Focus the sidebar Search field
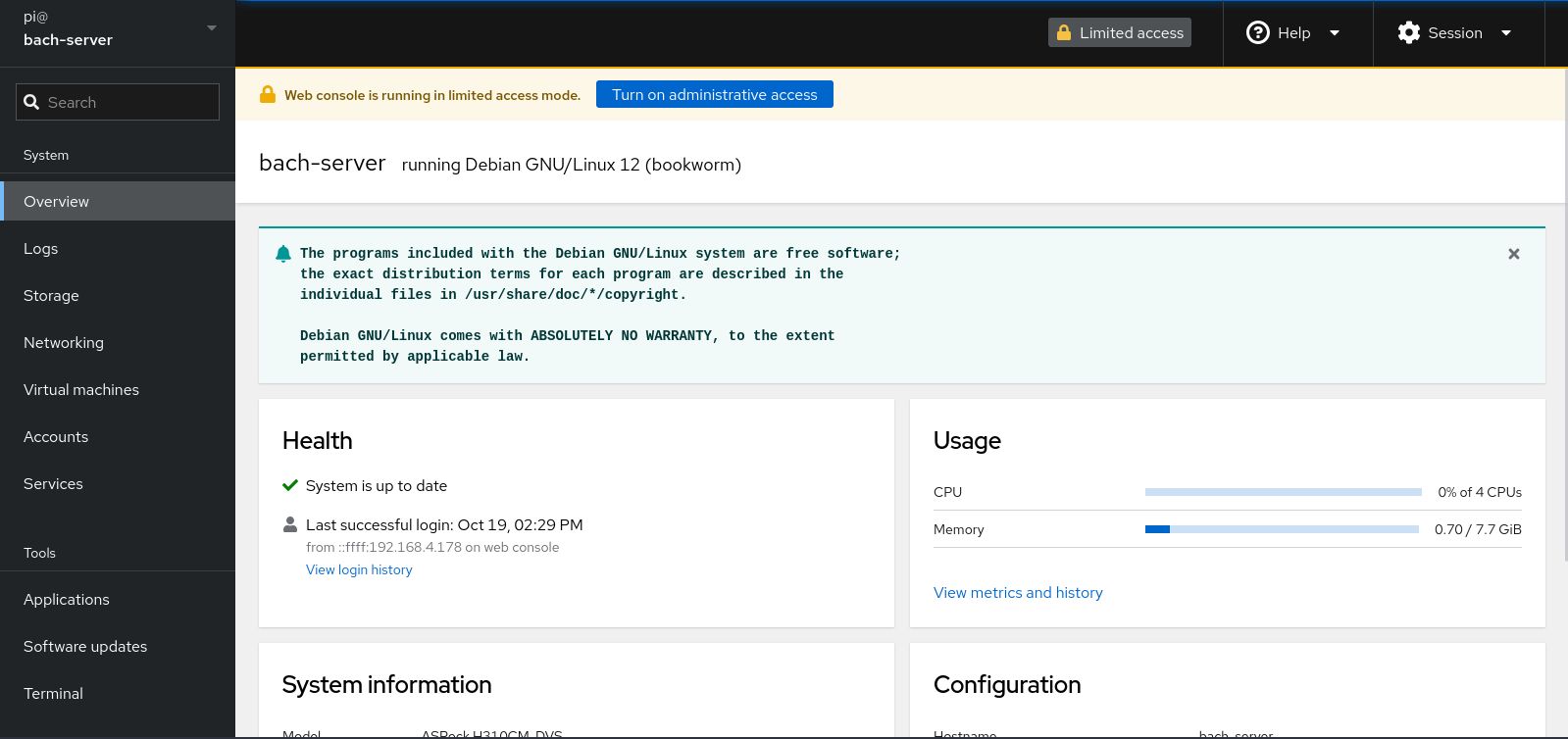1568x739 pixels. coord(127,103)
